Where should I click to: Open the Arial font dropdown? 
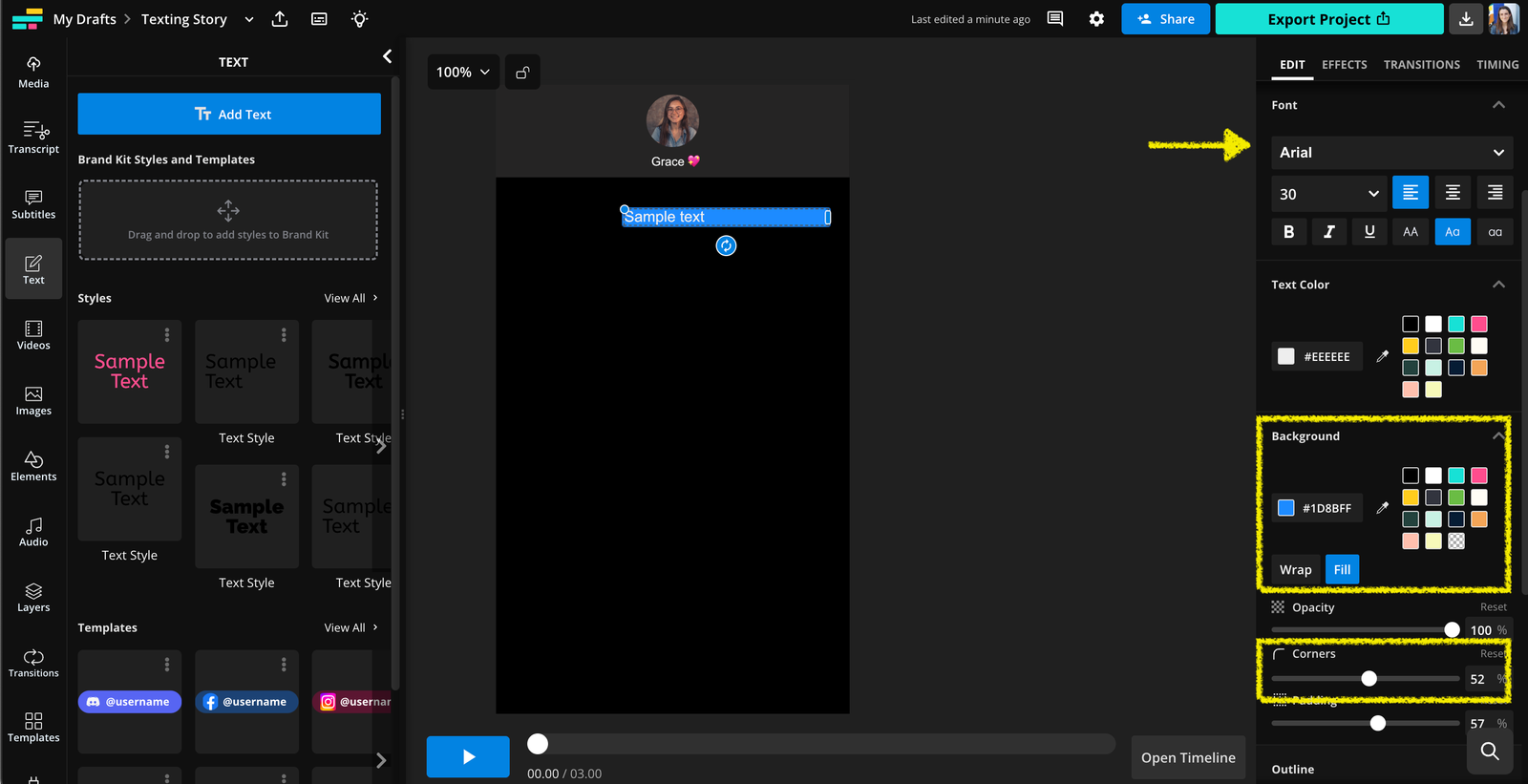click(x=1391, y=153)
